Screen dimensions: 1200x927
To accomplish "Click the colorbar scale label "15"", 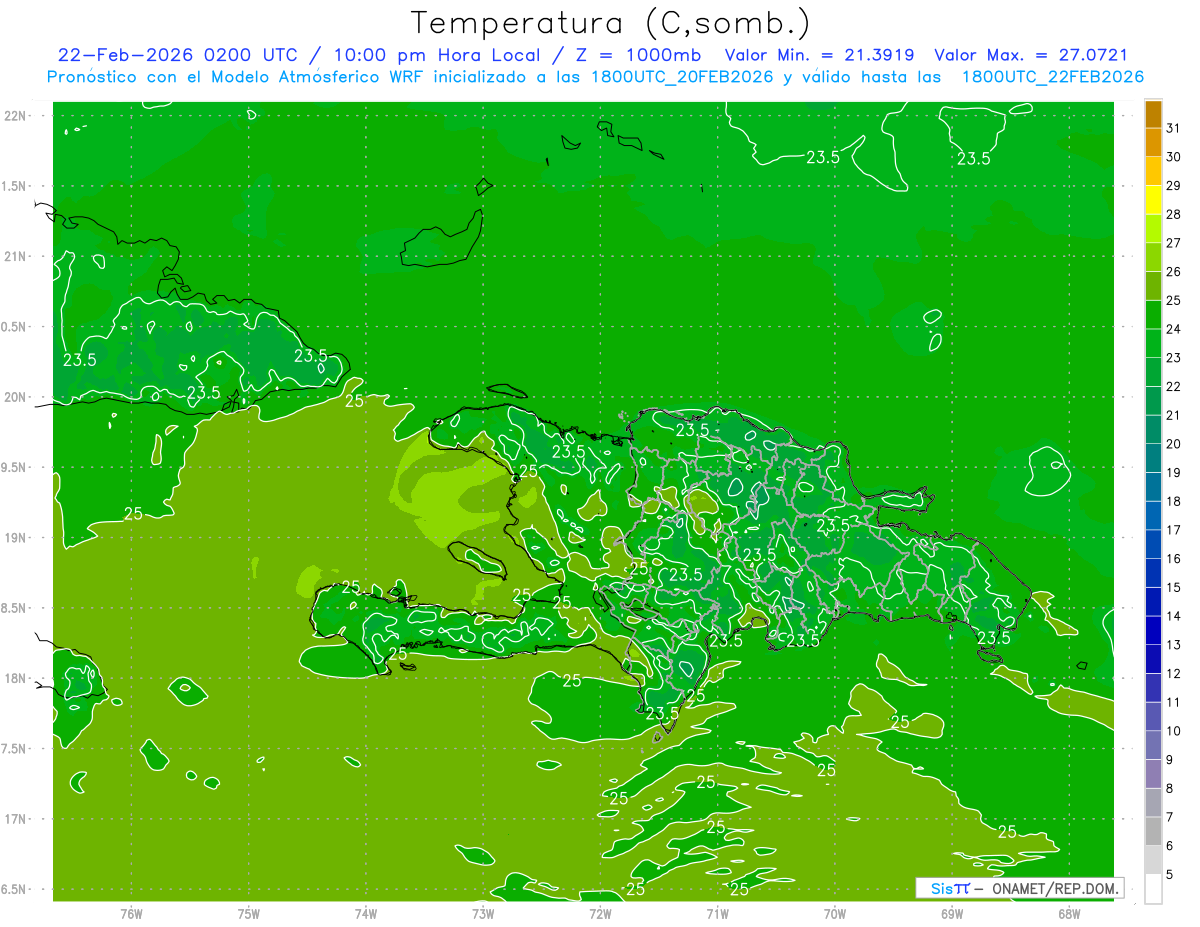I will point(1173,587).
